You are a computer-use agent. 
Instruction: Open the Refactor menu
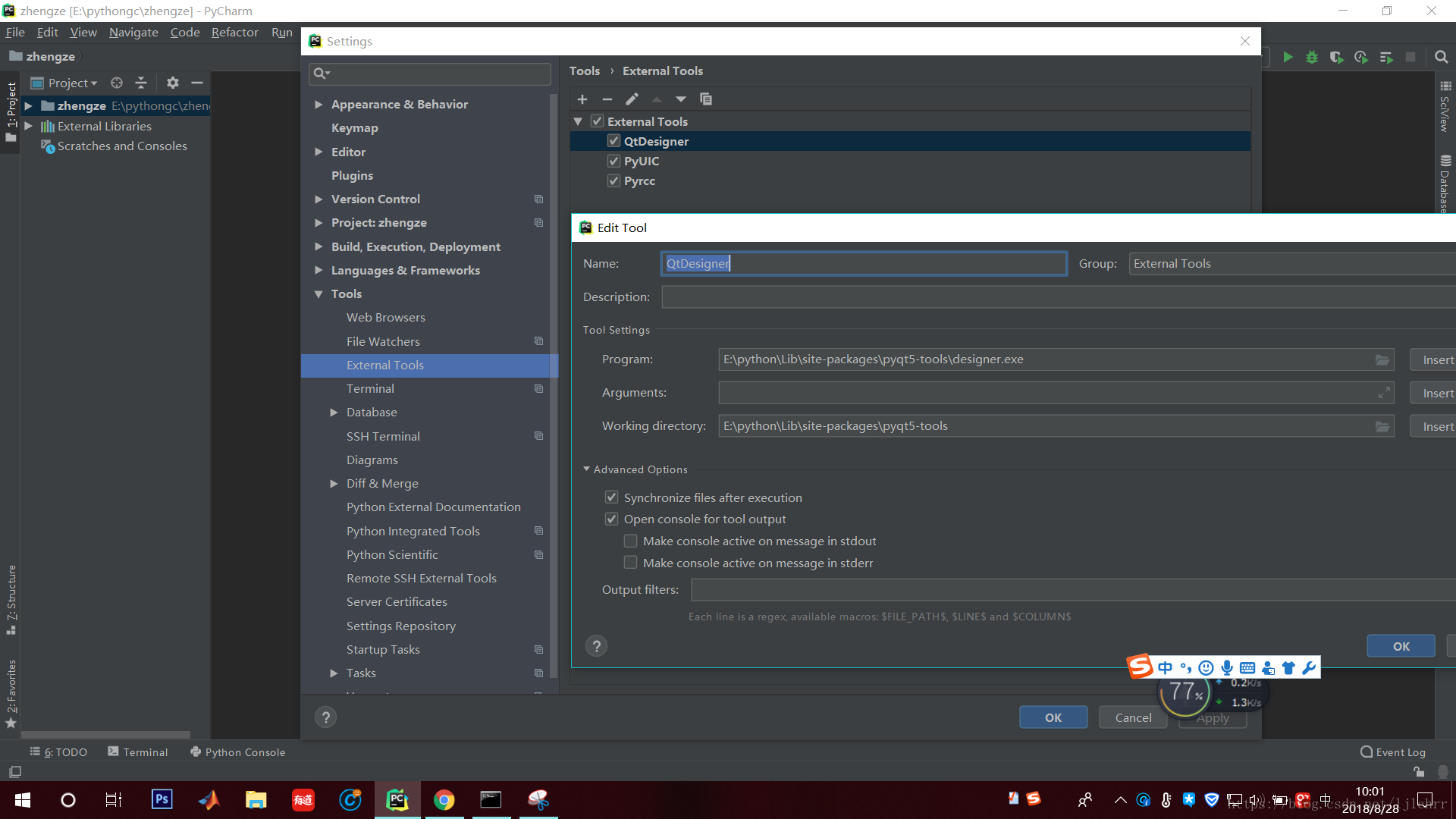[234, 32]
